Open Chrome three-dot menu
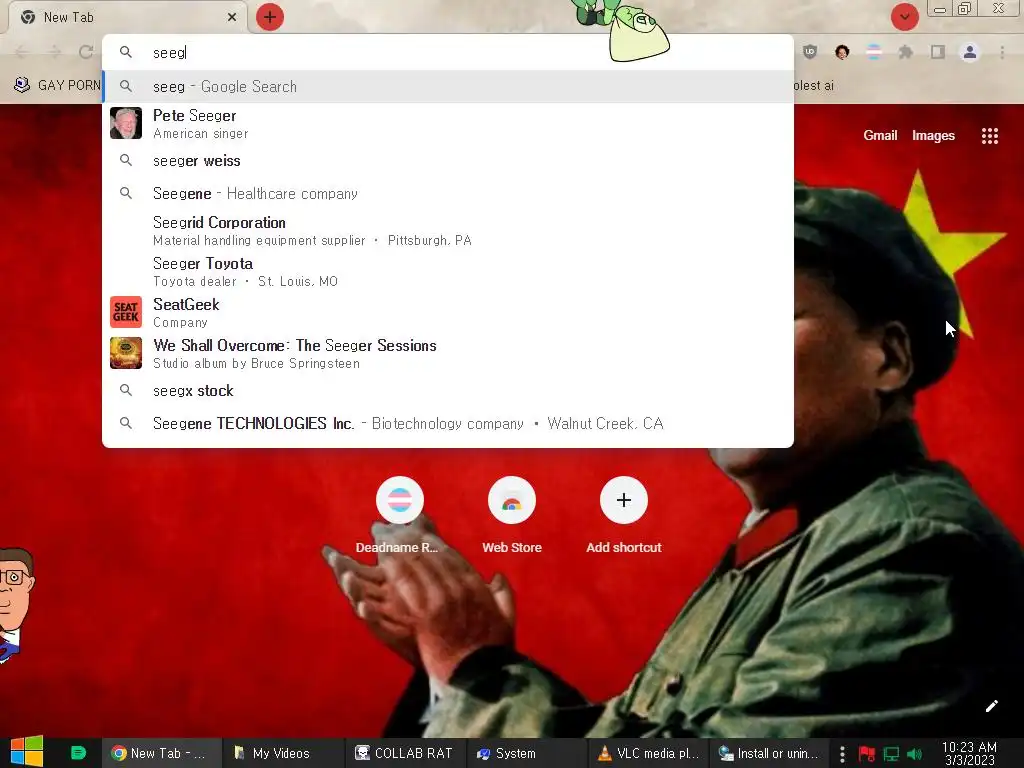 point(1002,52)
